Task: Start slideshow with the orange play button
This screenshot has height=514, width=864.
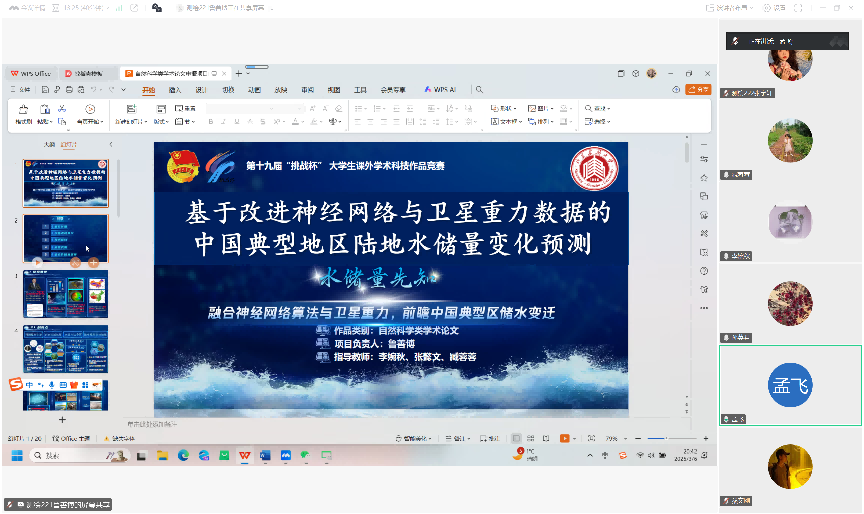Action: click(564, 439)
